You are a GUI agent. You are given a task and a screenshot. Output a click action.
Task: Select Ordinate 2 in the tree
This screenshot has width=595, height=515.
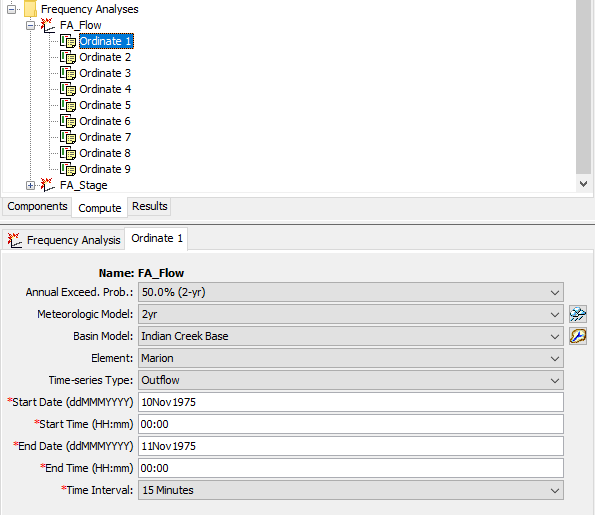[105, 57]
